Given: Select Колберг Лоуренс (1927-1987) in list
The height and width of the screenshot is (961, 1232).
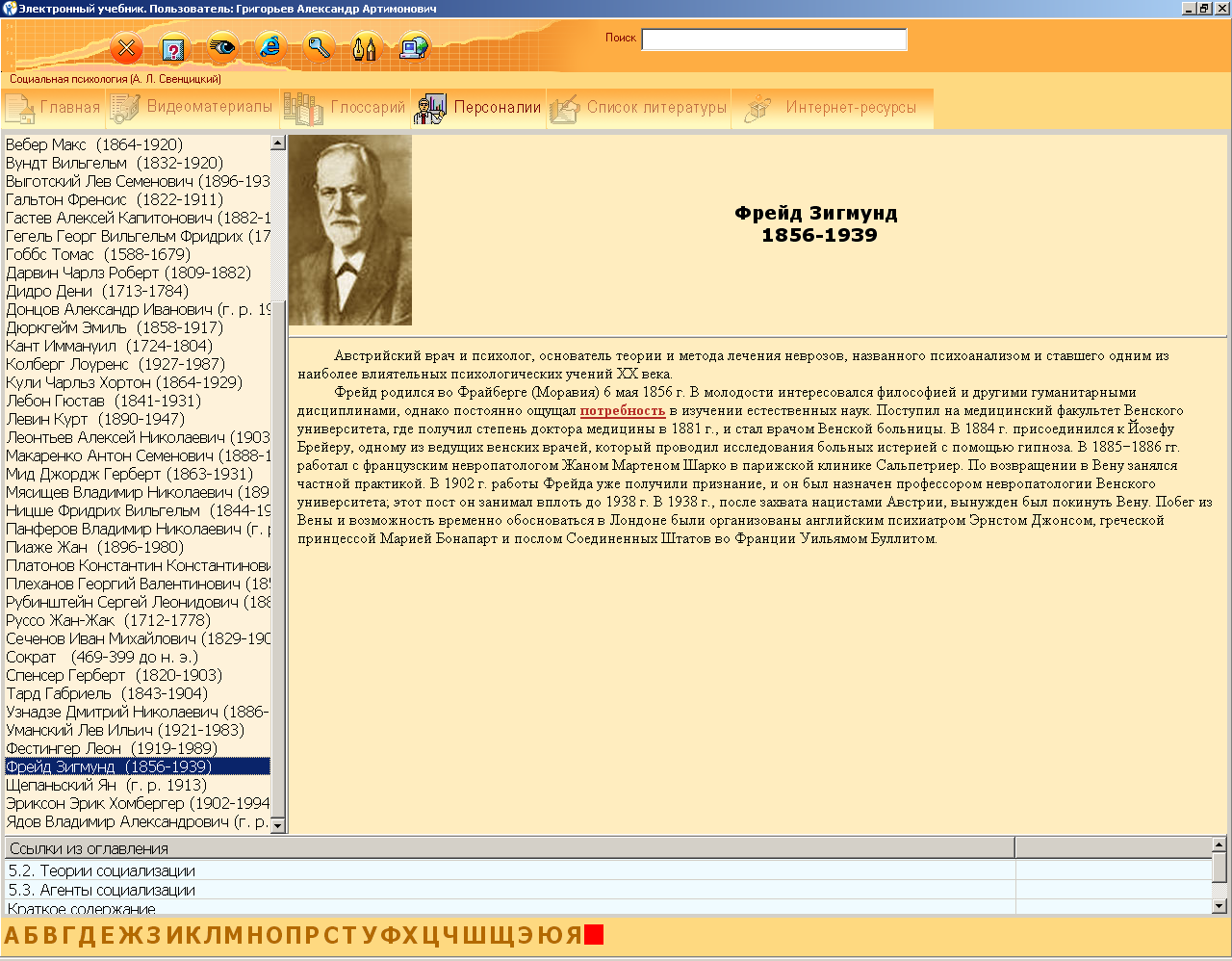Looking at the screenshot, I should point(138,364).
